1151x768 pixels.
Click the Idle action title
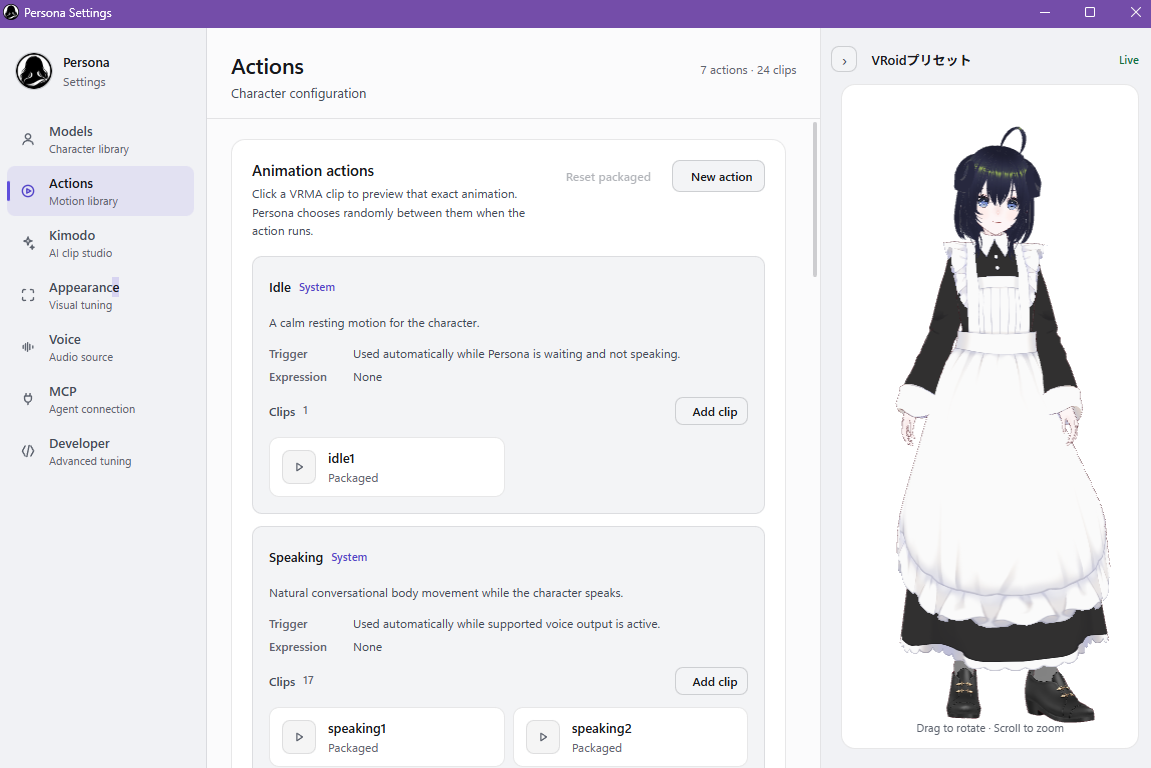point(280,287)
